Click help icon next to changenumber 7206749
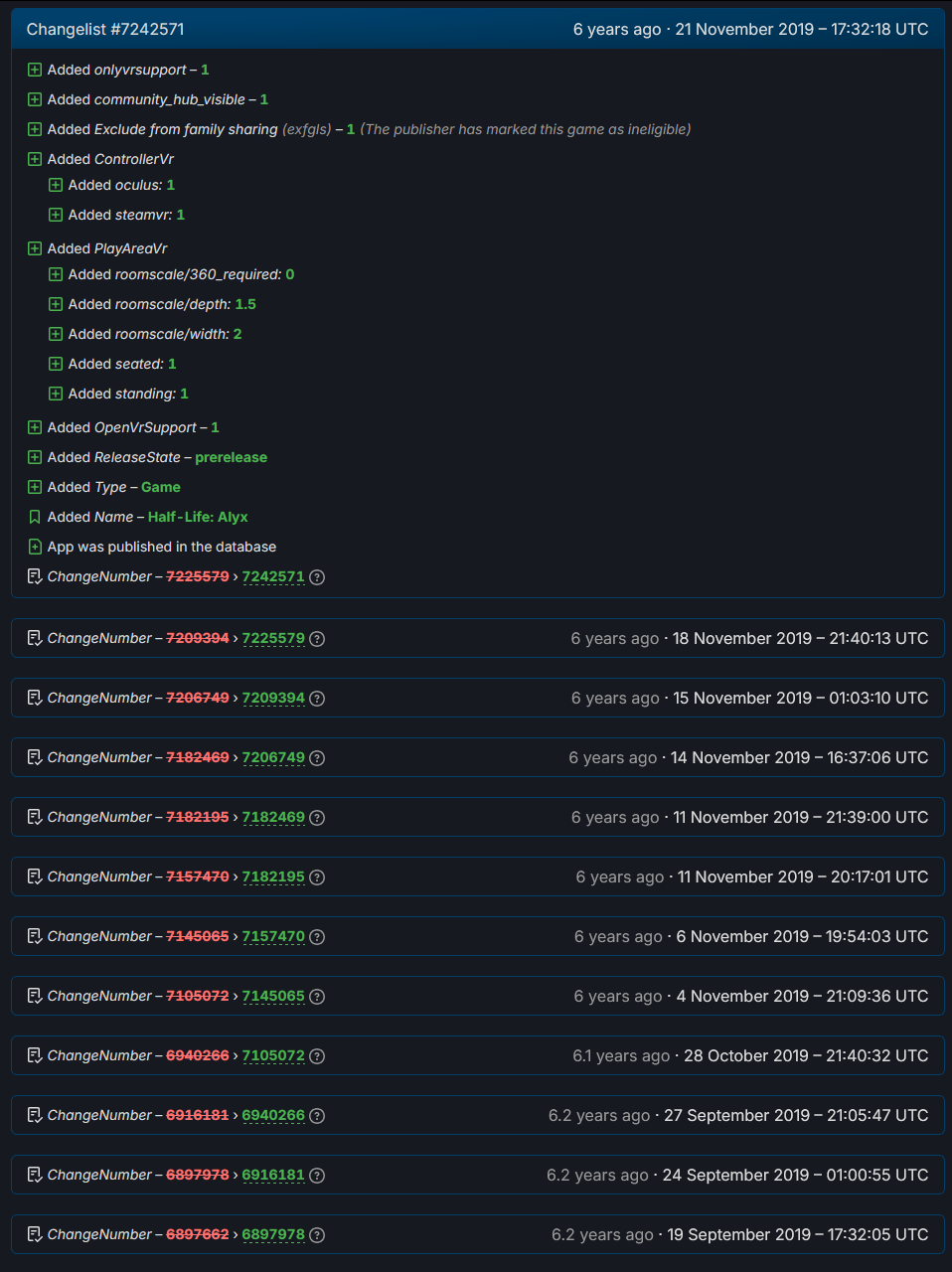The height and width of the screenshot is (1272, 952). (317, 758)
